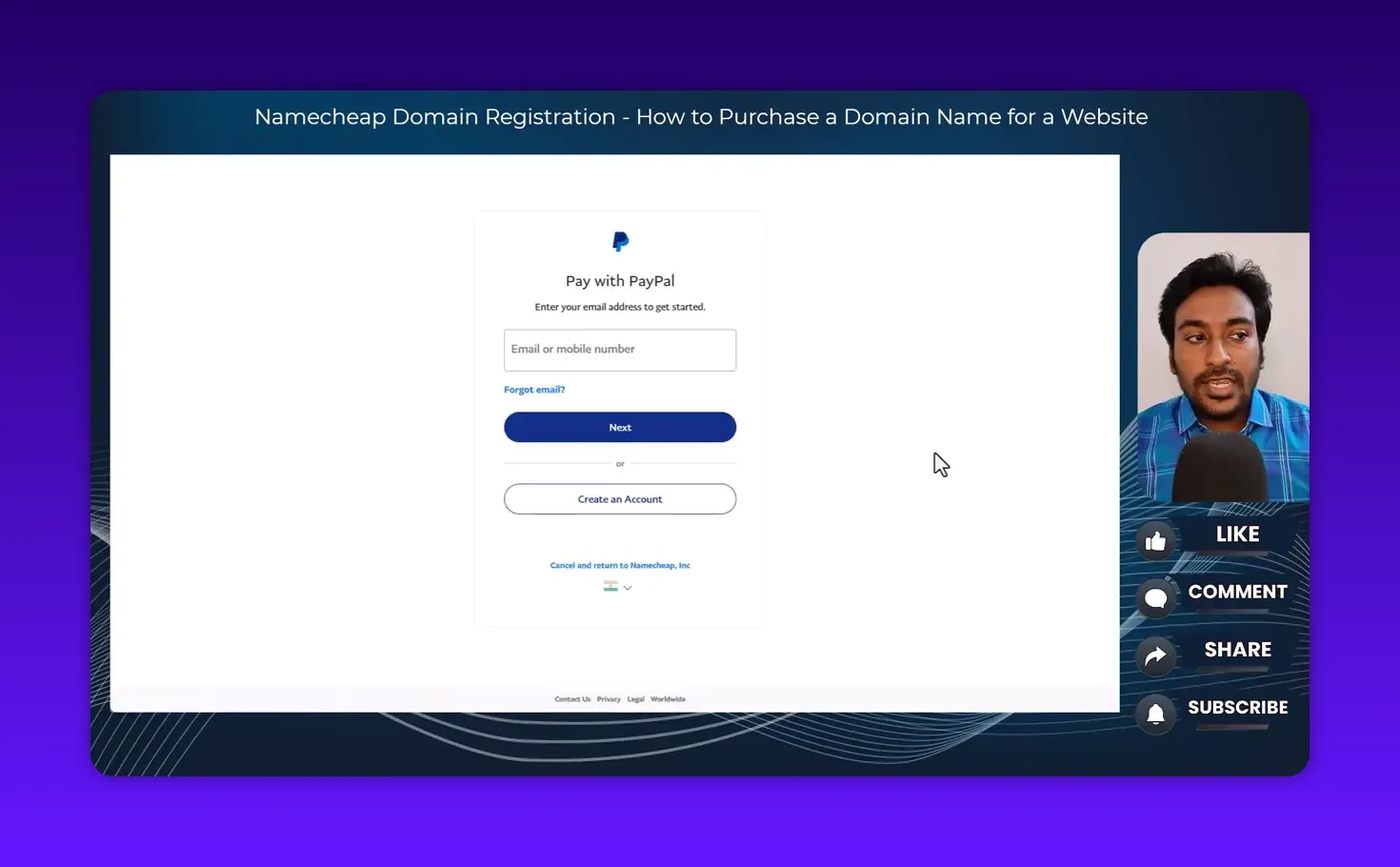Click the Worldwide footer link
The width and height of the screenshot is (1400, 867).
(x=668, y=698)
